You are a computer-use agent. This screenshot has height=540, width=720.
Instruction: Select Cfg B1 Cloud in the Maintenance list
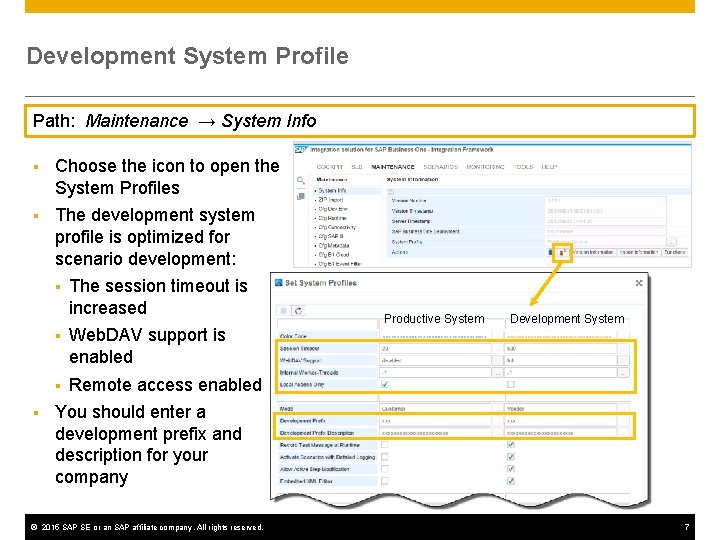pyautogui.click(x=334, y=254)
